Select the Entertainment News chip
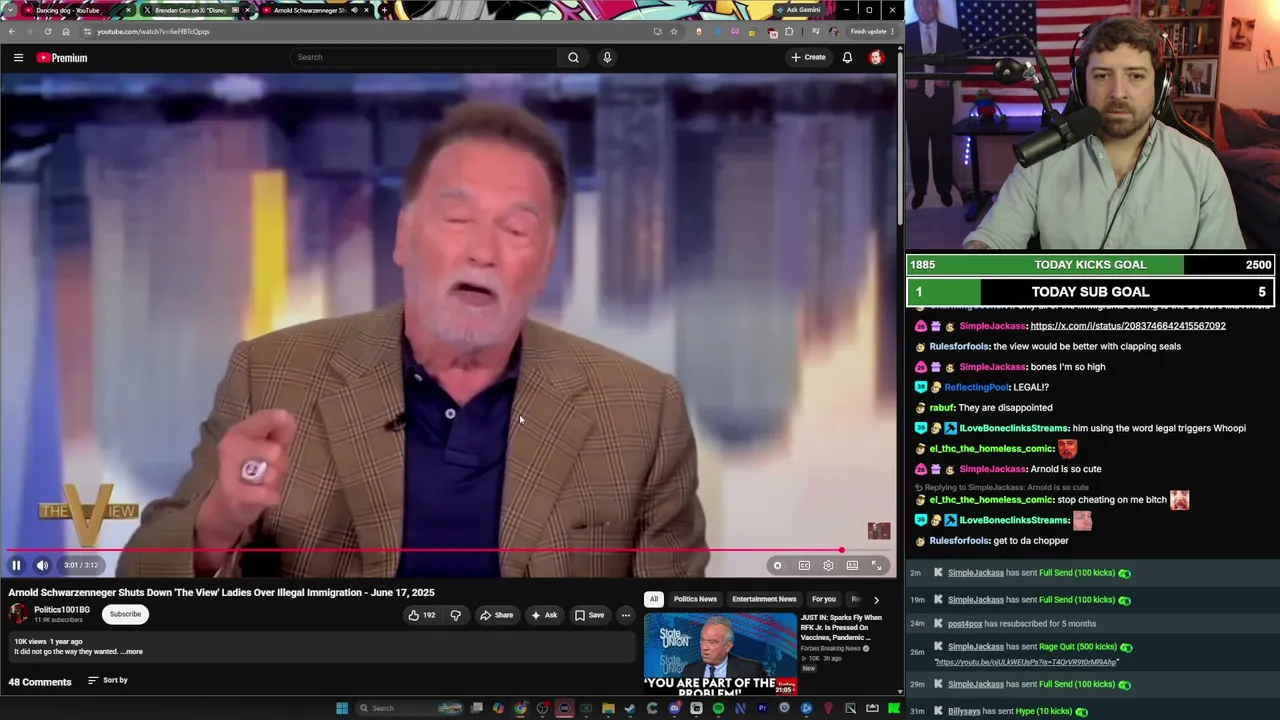Screen dimensions: 1280x720 click(x=764, y=599)
